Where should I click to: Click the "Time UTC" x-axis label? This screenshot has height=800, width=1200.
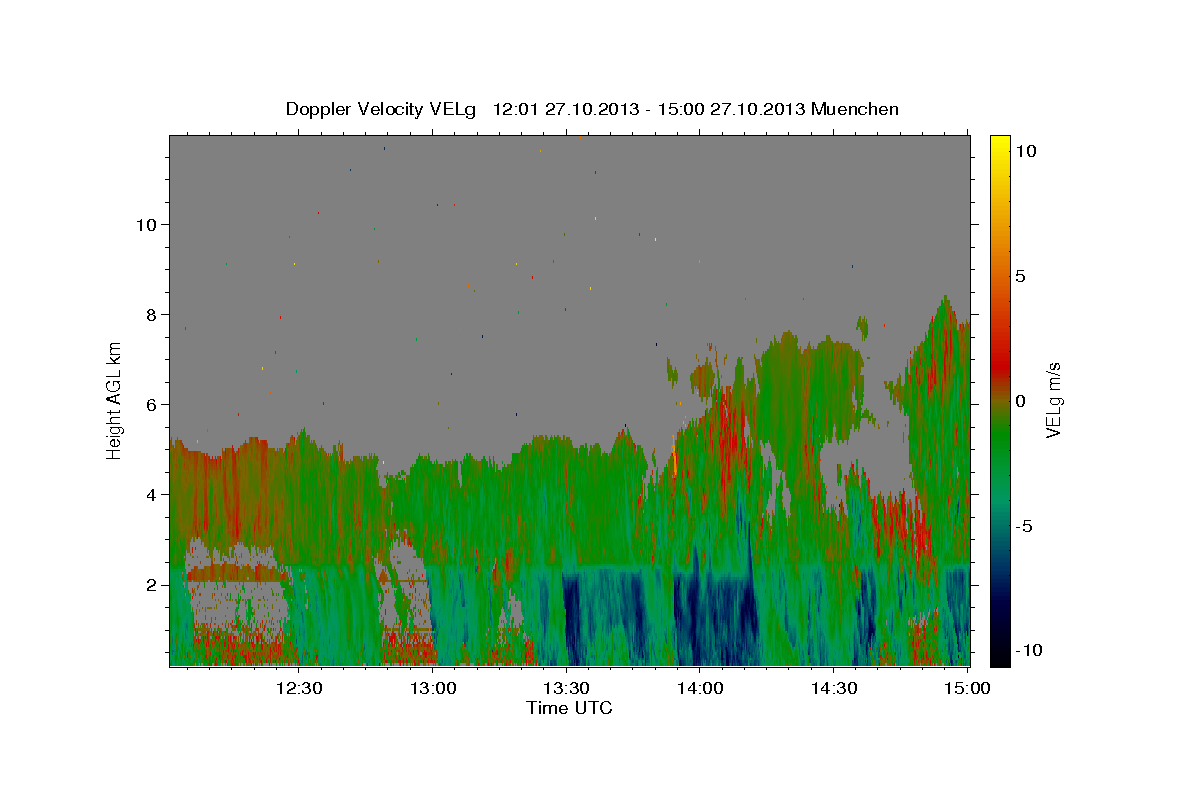point(569,708)
